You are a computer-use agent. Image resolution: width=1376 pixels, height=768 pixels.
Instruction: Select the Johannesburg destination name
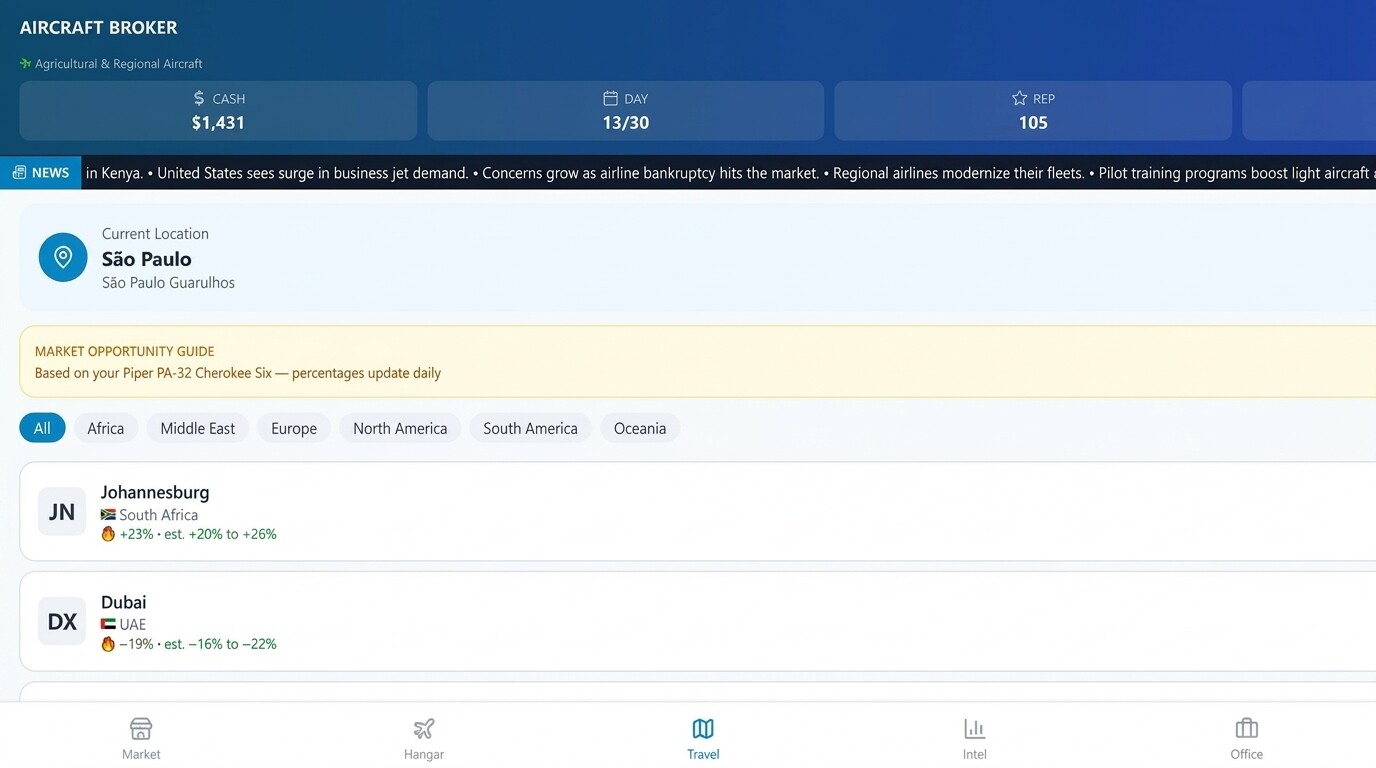point(155,492)
